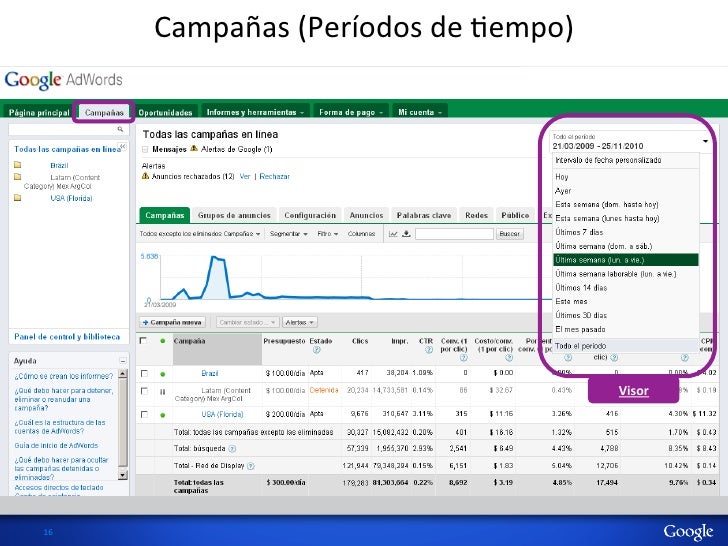
Task: Switch to Anuncios tab
Action: [x=366, y=215]
